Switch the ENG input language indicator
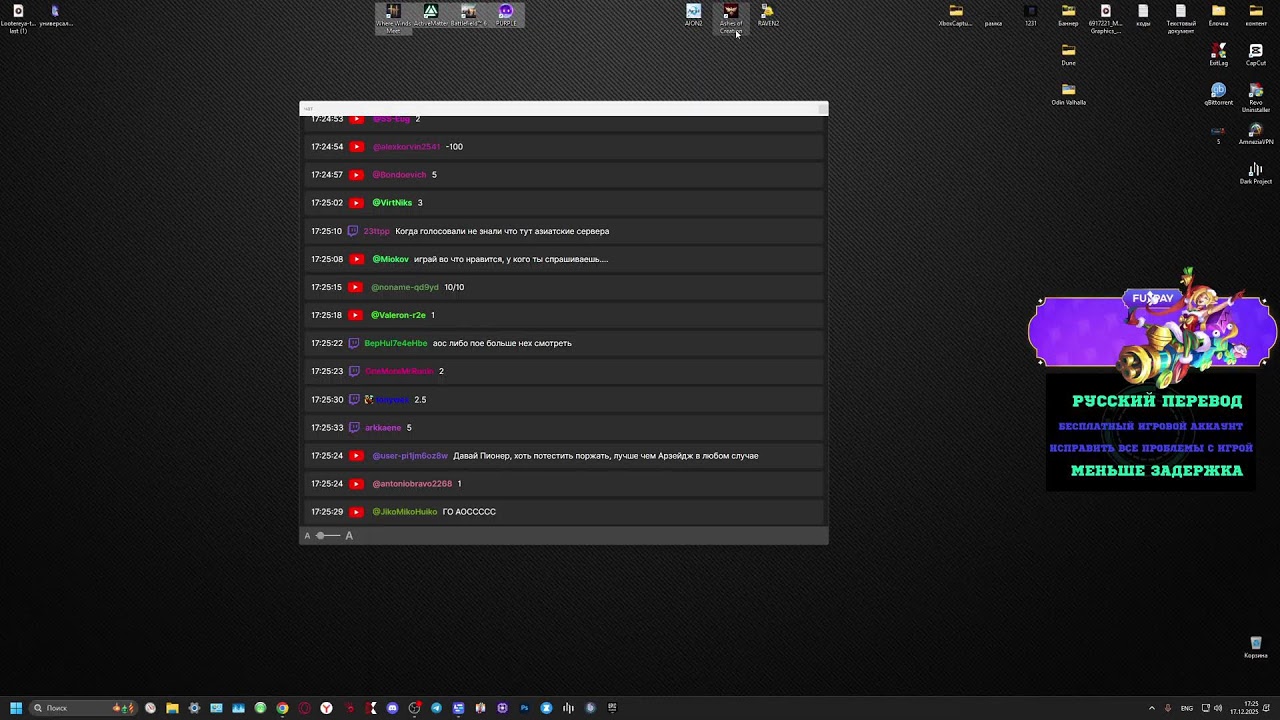Screen dimensions: 1280x720 pyautogui.click(x=1187, y=708)
